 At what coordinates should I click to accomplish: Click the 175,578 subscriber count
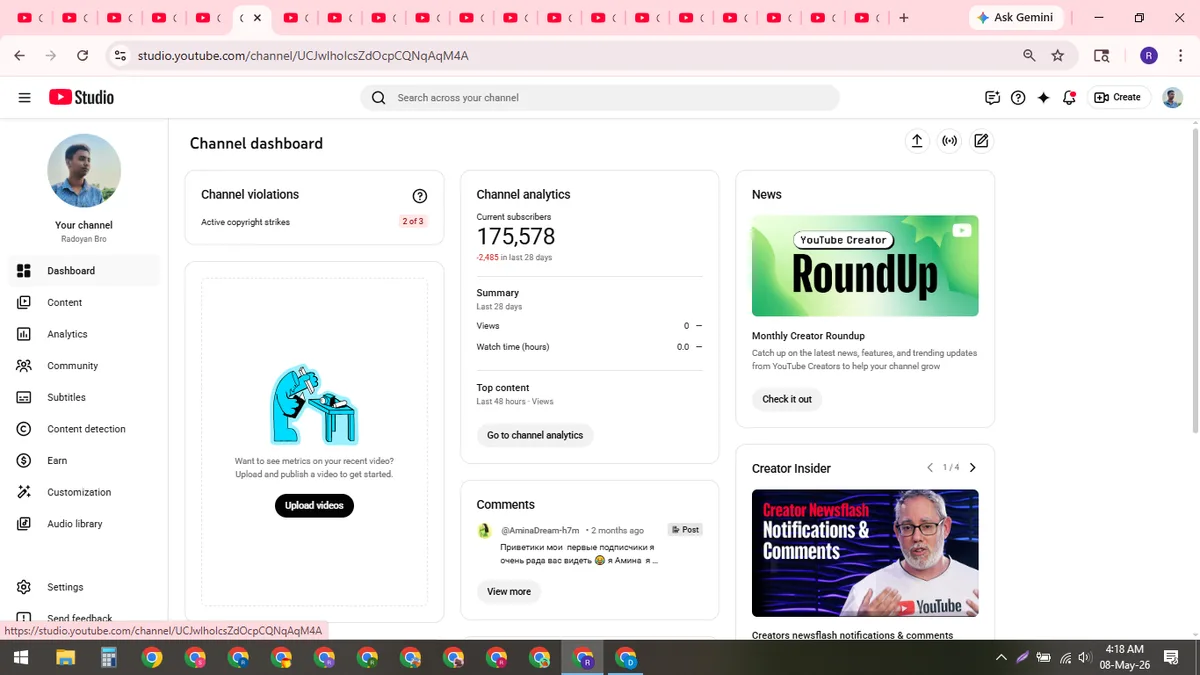click(x=516, y=237)
